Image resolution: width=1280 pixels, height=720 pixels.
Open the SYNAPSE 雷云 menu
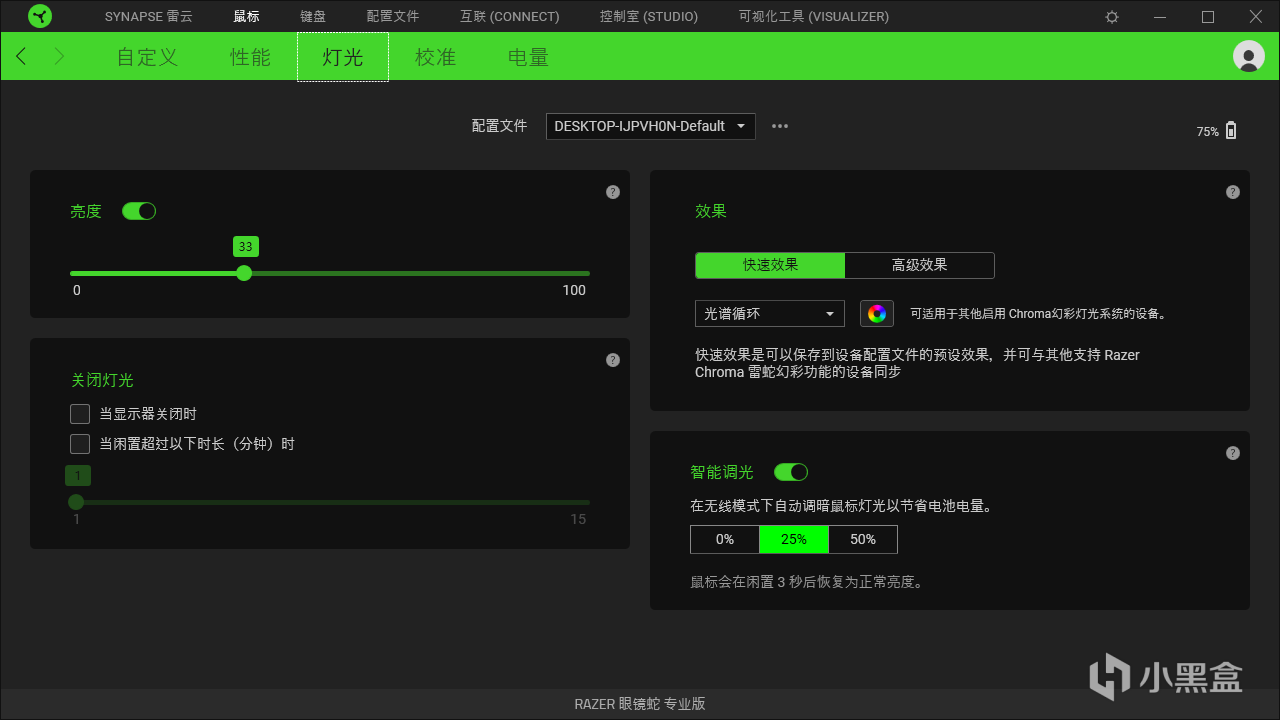[x=148, y=17]
